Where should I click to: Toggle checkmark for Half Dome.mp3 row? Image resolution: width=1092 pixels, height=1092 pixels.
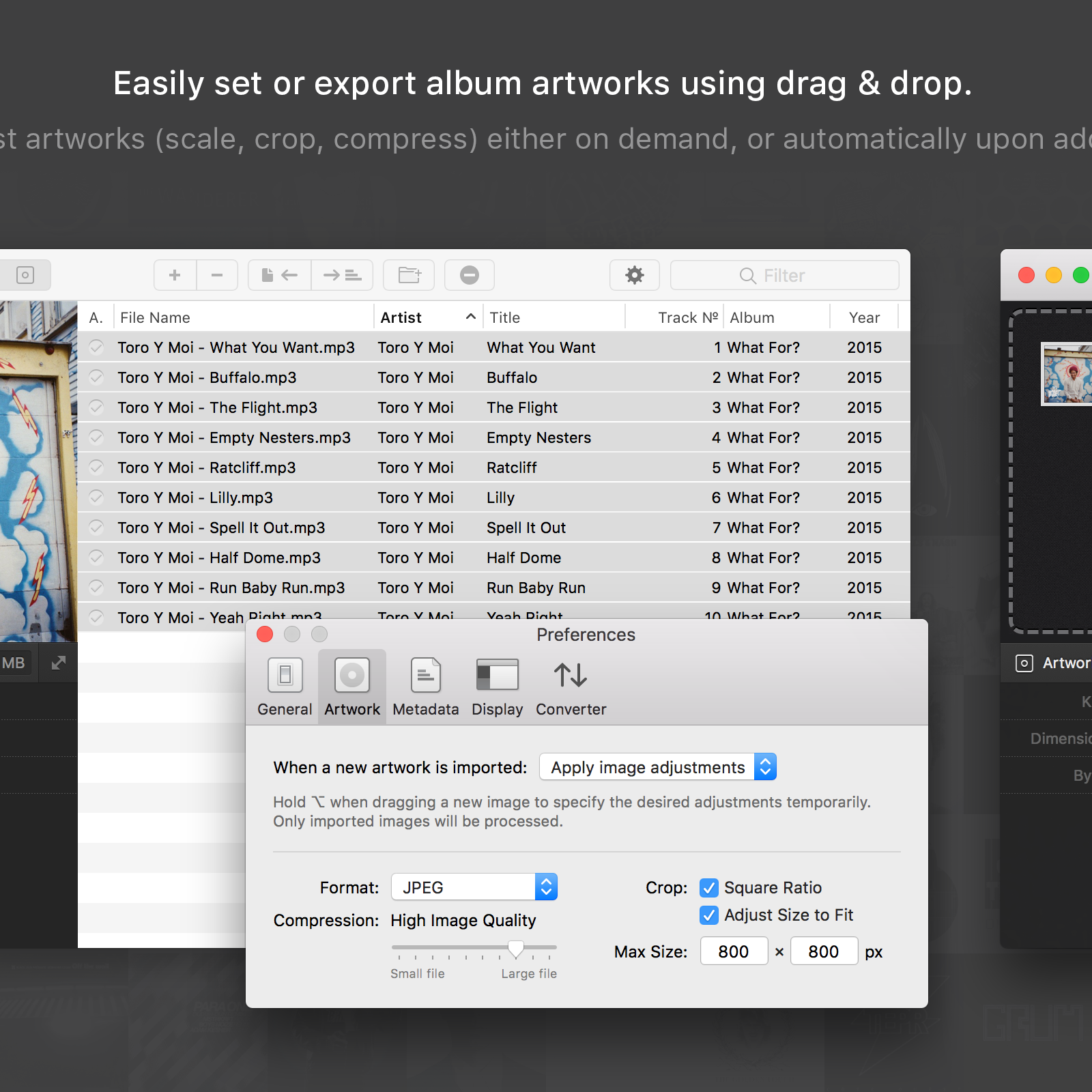tap(97, 557)
